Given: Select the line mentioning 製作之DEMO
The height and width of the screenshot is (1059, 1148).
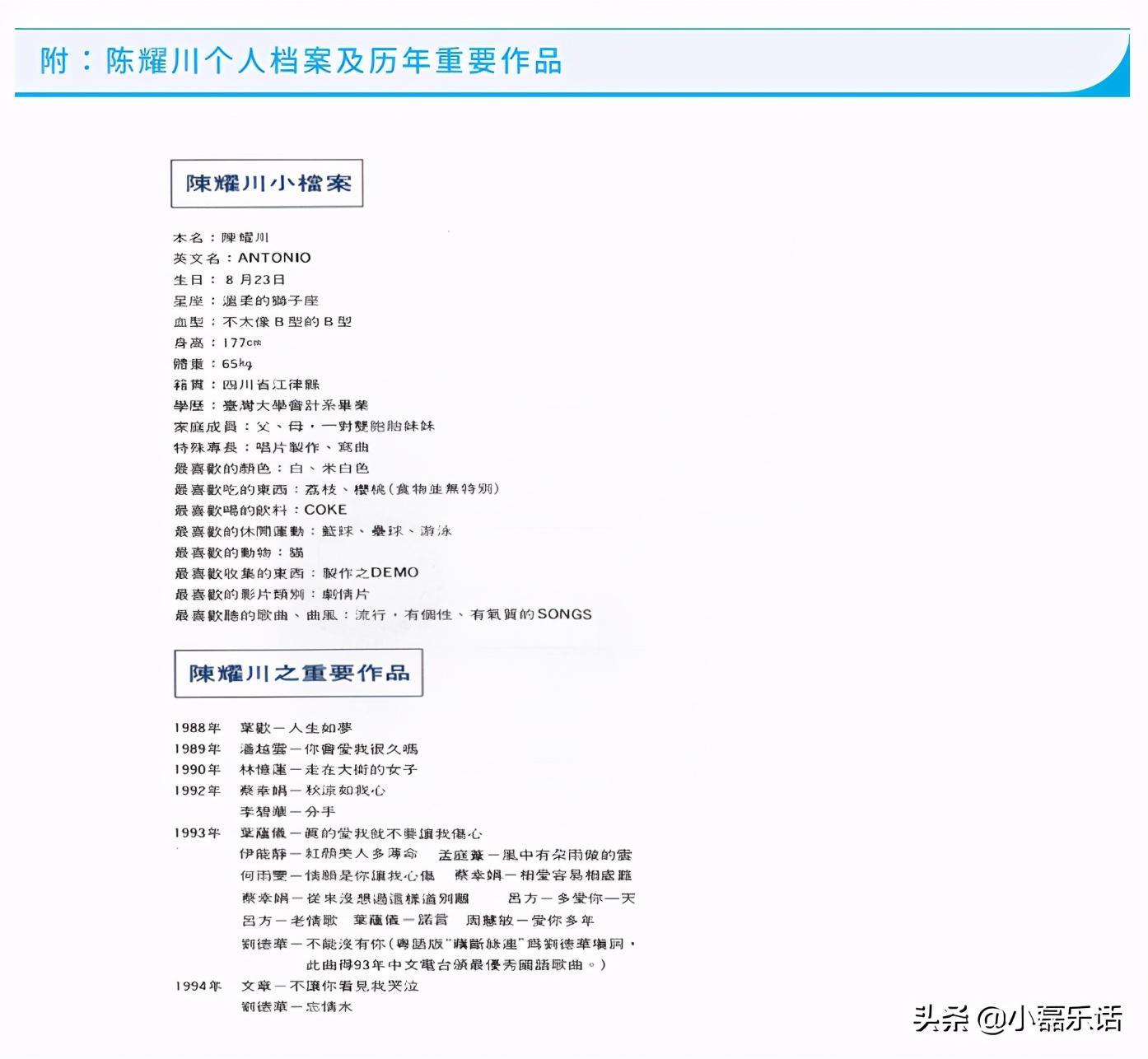Looking at the screenshot, I should click(296, 573).
